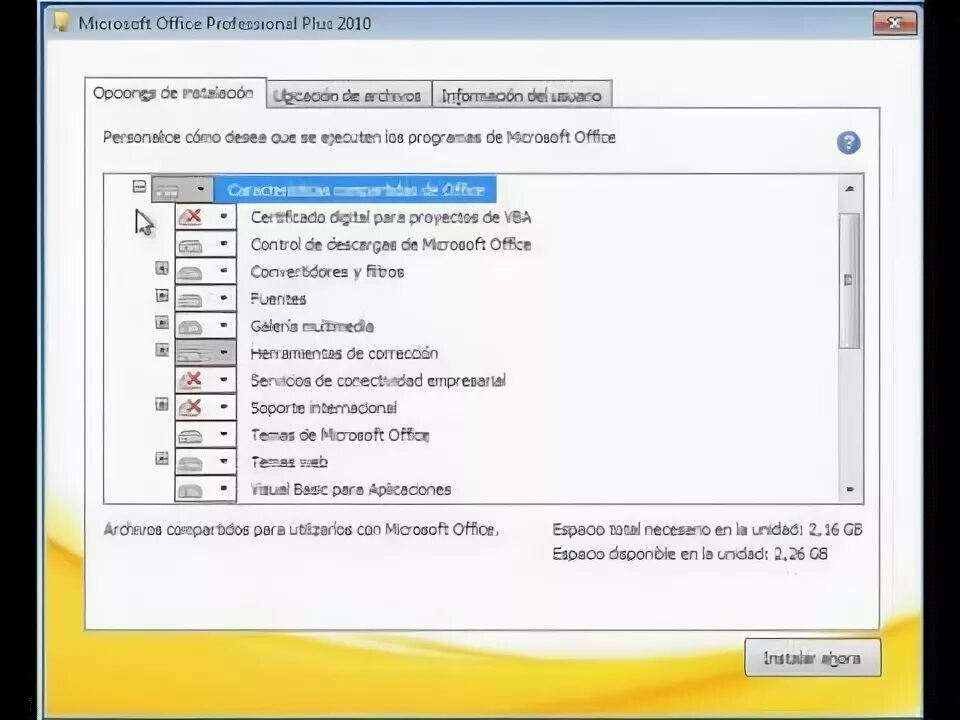Open dropdown for Características compartidas de Office

tap(182, 190)
